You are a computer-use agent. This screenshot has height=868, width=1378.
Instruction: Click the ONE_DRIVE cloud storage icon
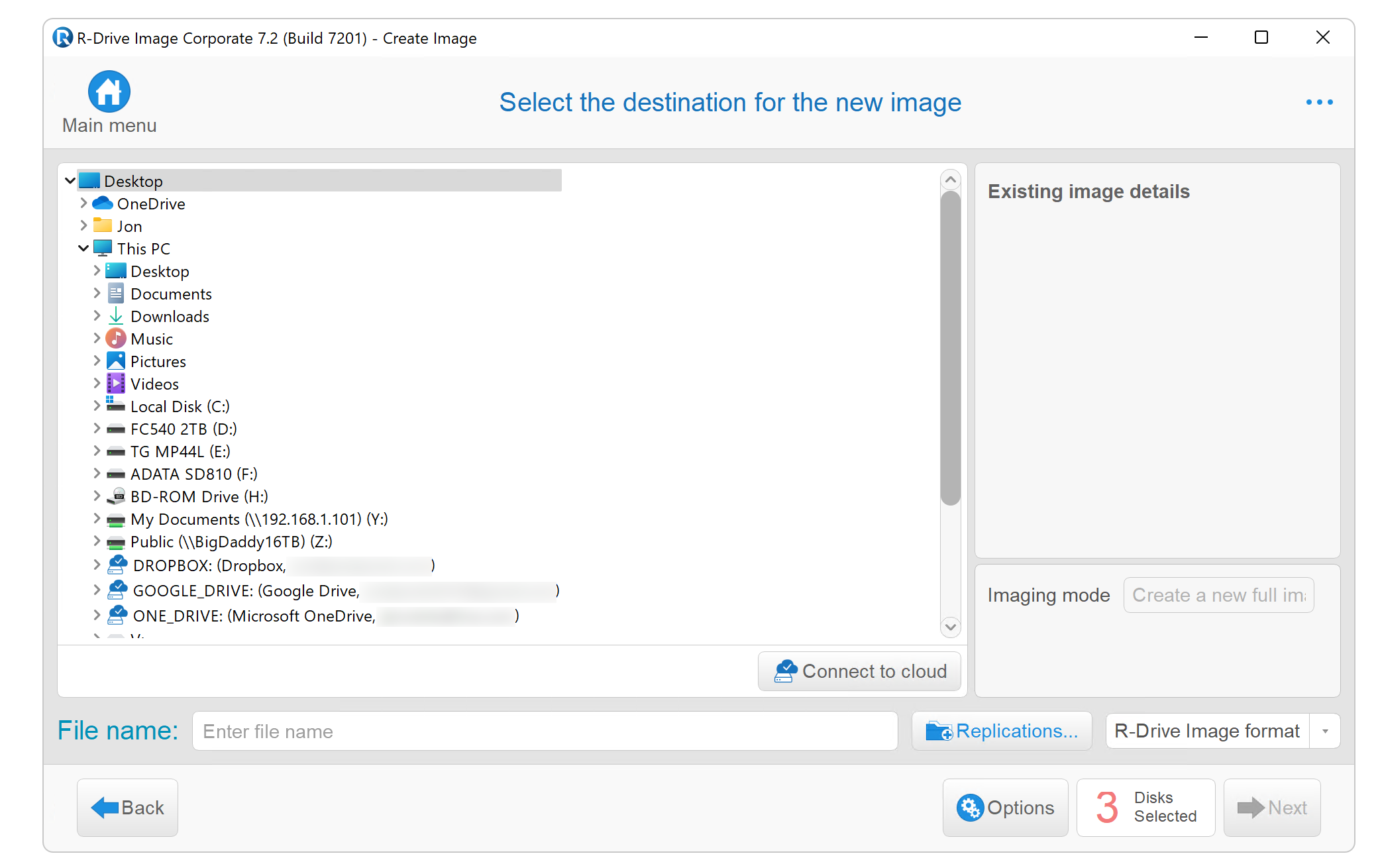click(117, 615)
